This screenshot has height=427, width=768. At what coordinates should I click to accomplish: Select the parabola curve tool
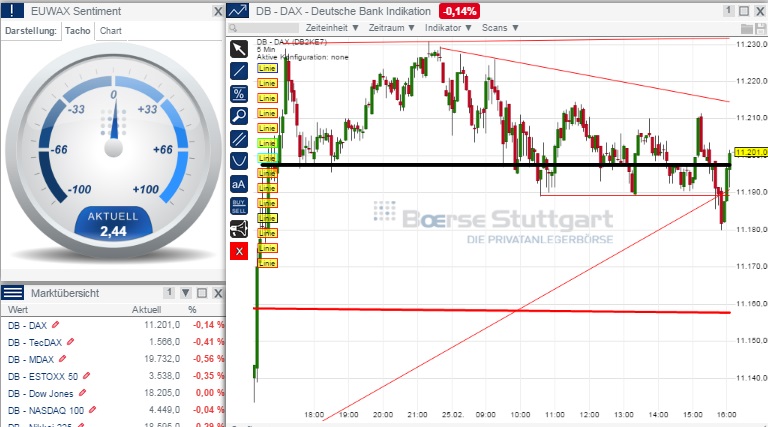pos(239,161)
